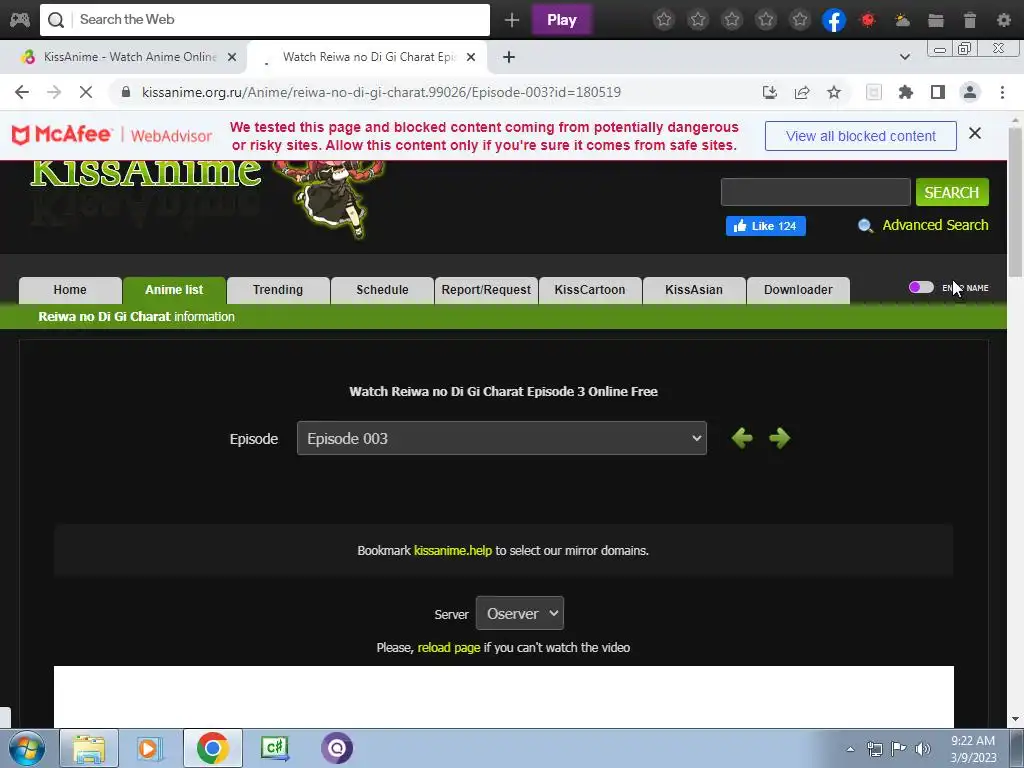Click the page vertical scrollbar thumb

pyautogui.click(x=1016, y=202)
